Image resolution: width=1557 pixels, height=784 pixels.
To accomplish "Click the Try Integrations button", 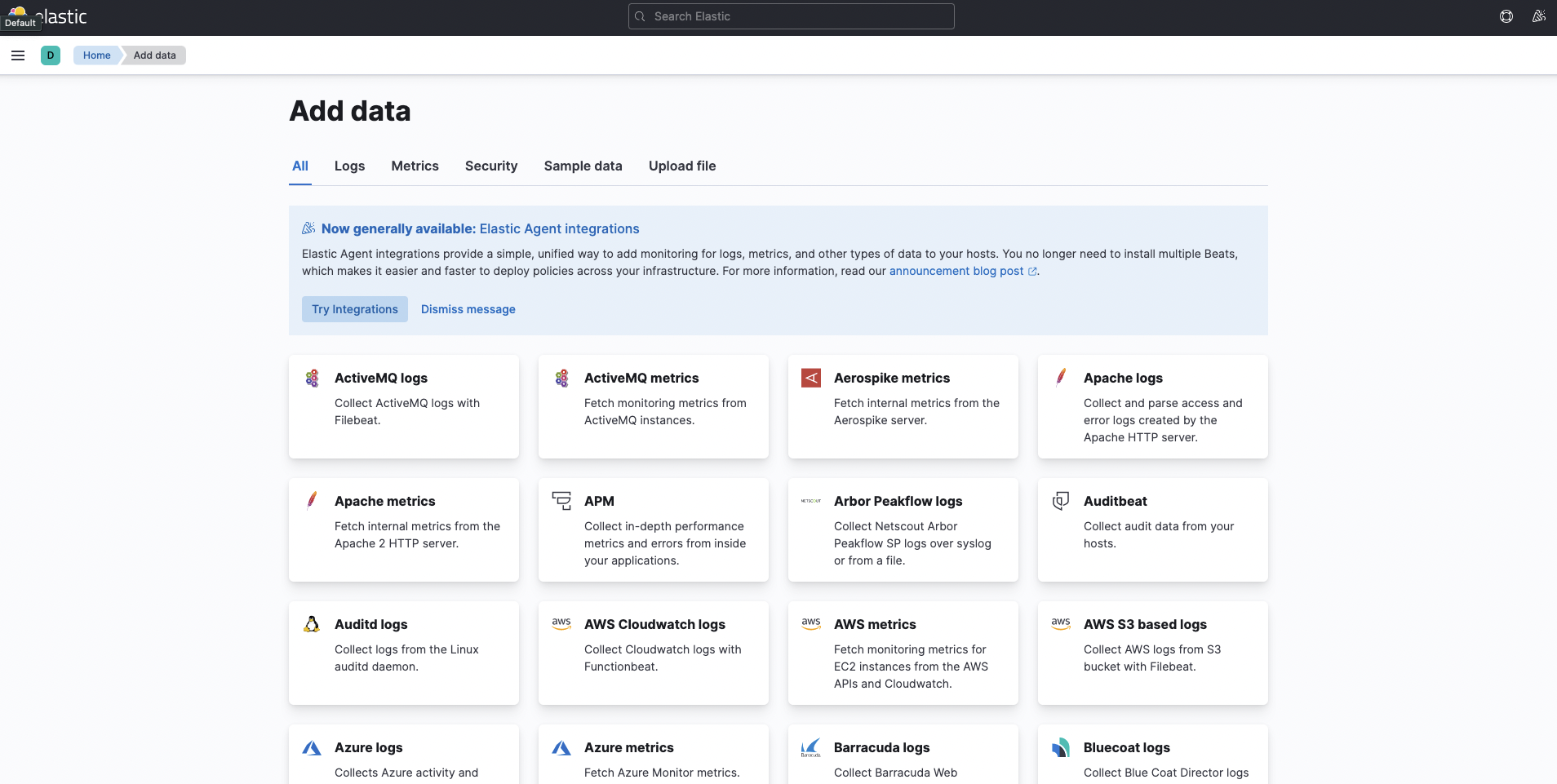I will coord(355,309).
